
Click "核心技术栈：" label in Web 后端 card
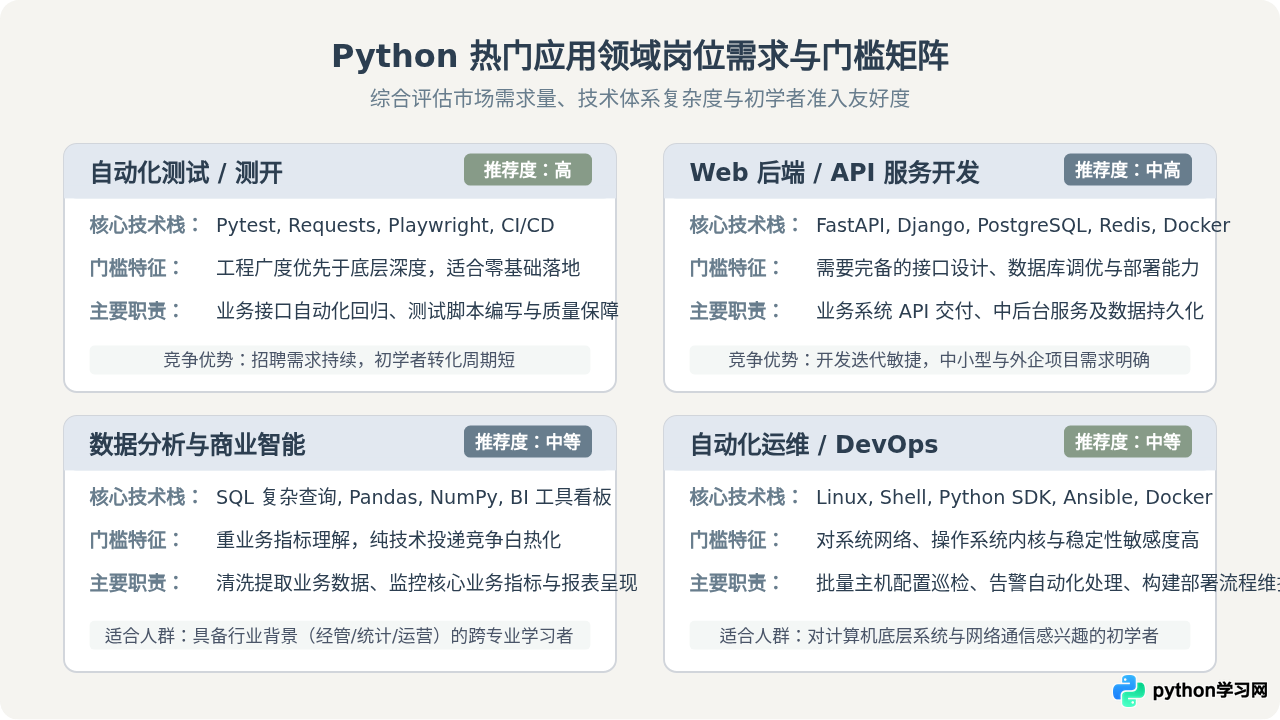pos(746,226)
